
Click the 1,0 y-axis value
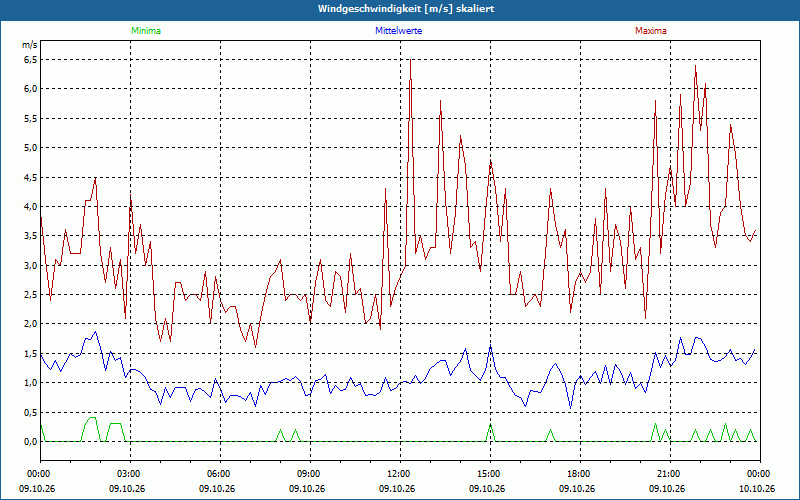click(x=31, y=383)
